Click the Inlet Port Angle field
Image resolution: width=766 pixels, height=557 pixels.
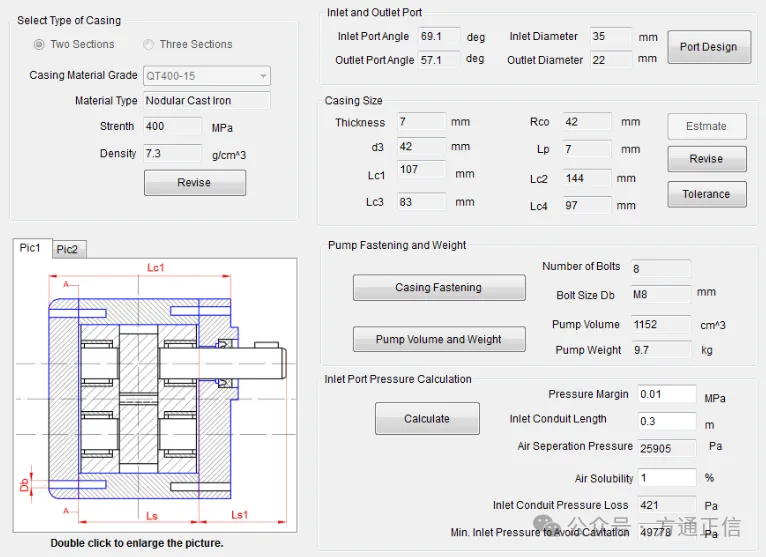point(439,37)
